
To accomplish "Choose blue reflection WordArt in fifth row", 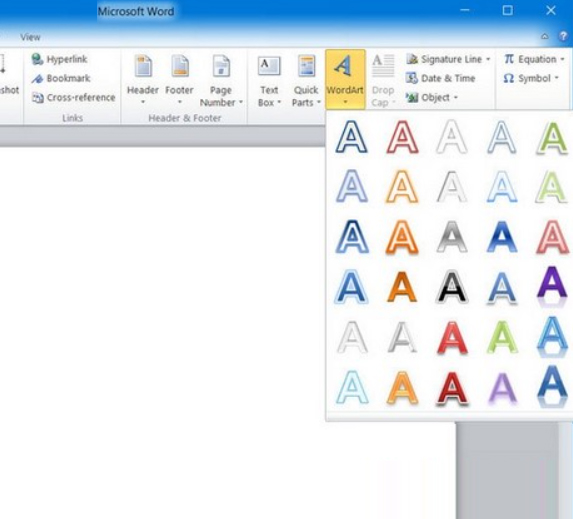I will pyautogui.click(x=553, y=336).
